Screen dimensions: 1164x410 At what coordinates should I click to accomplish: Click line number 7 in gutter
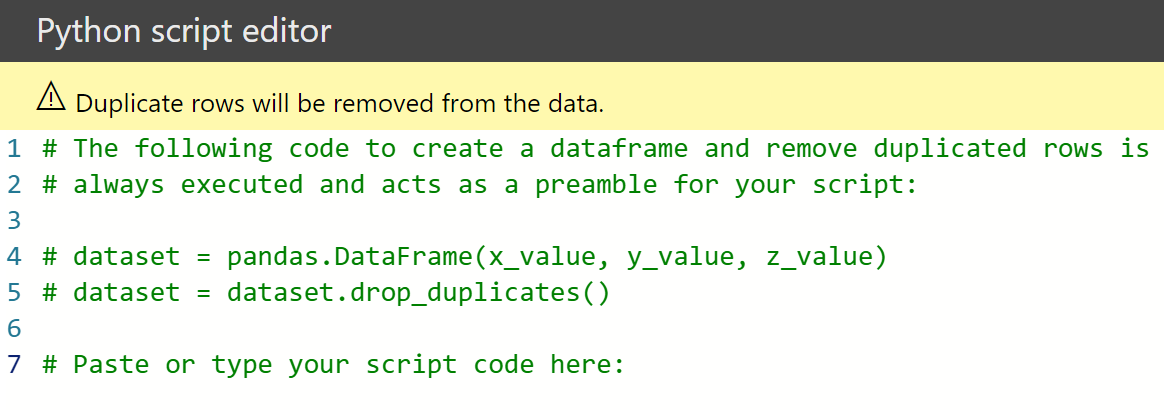pyautogui.click(x=13, y=364)
